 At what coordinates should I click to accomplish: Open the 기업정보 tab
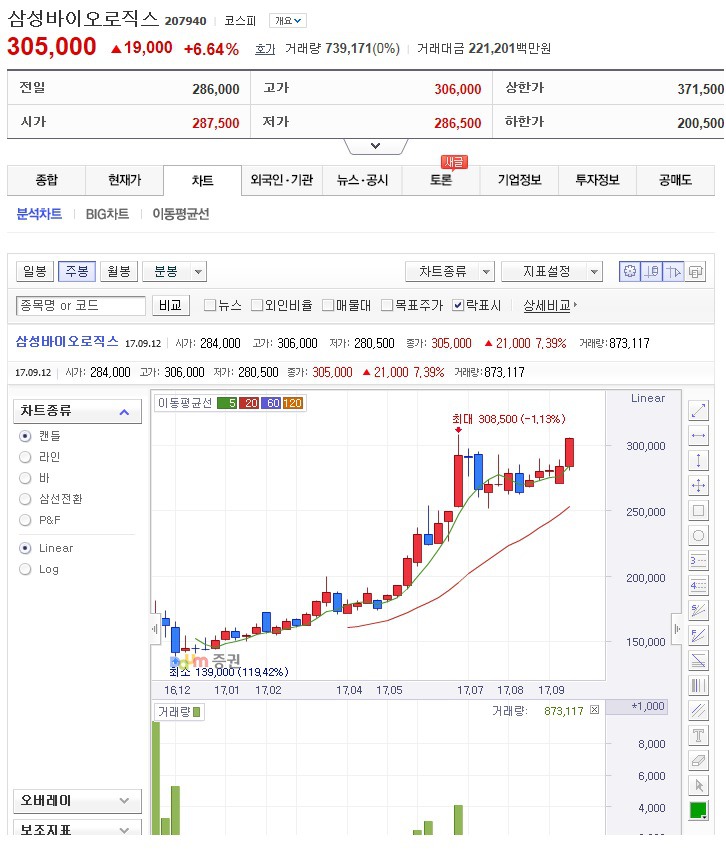(x=519, y=180)
